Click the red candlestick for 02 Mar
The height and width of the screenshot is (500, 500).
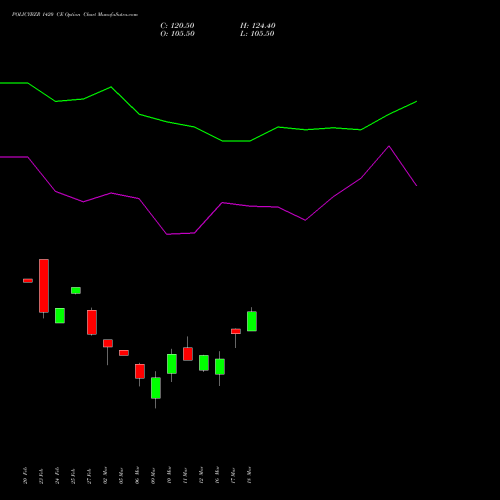[108, 343]
